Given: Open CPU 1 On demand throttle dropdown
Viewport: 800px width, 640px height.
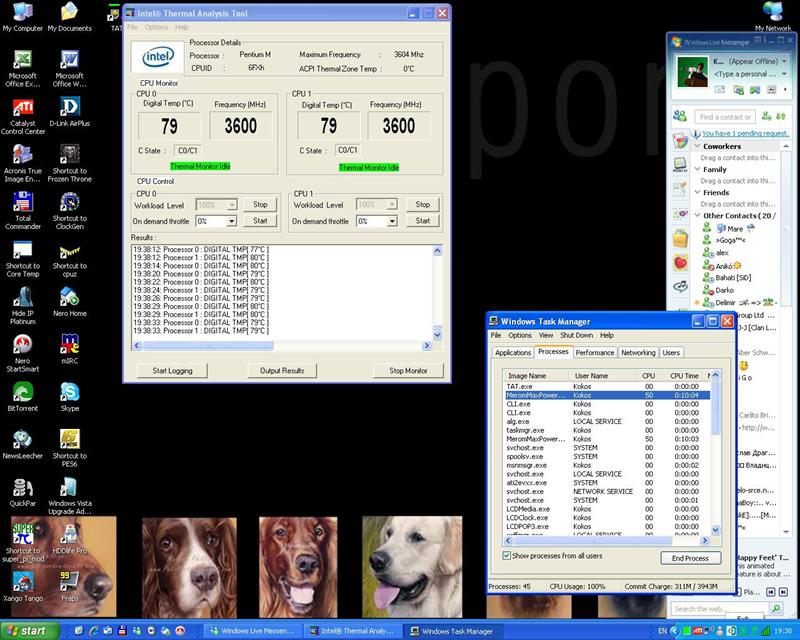Looking at the screenshot, I should [391, 221].
